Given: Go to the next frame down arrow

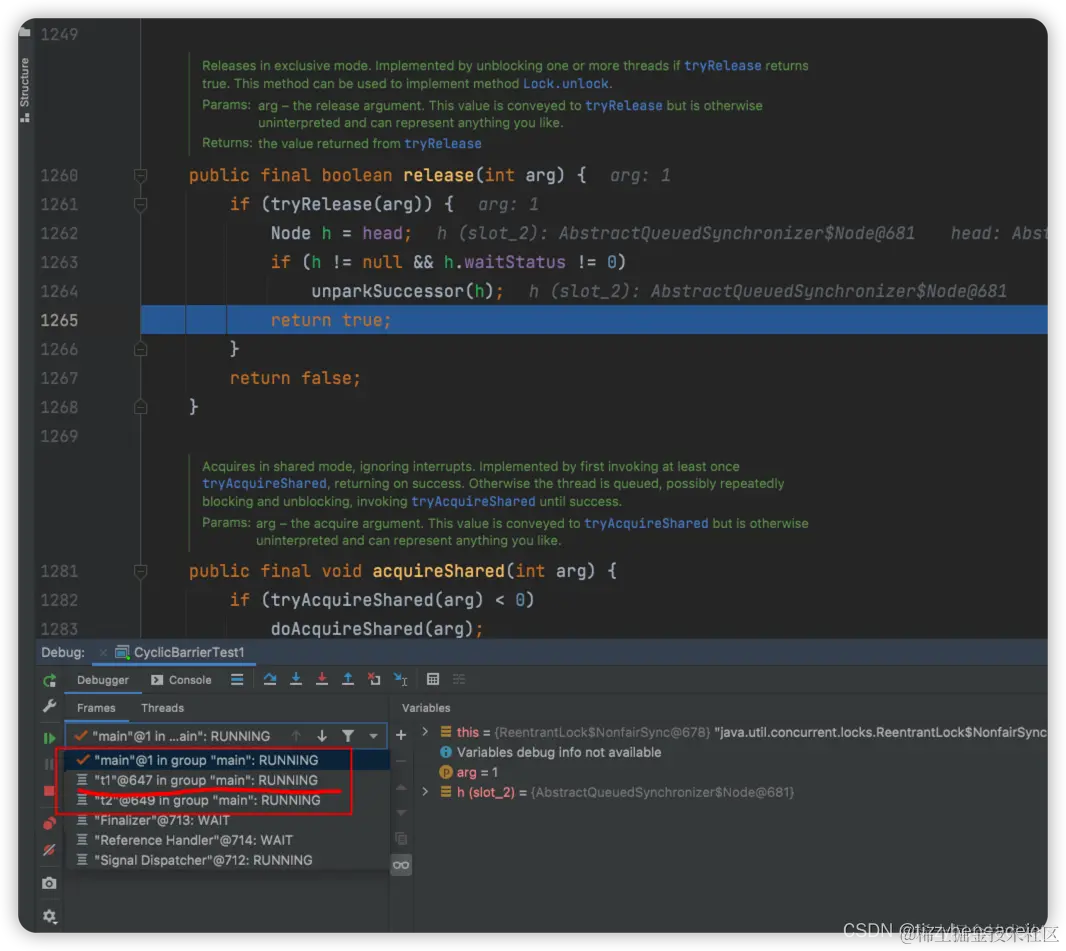Looking at the screenshot, I should pos(322,736).
